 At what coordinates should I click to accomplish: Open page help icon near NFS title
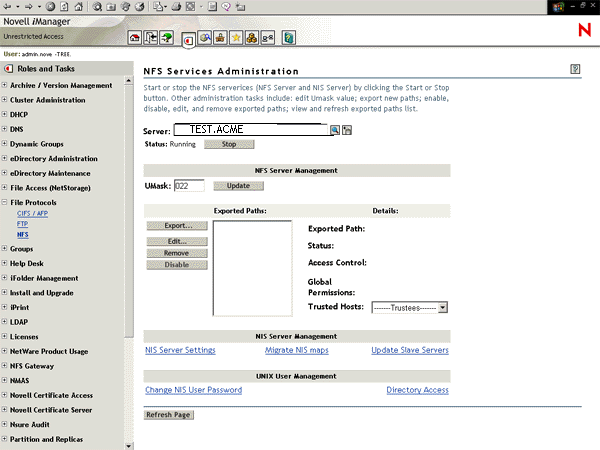click(575, 69)
